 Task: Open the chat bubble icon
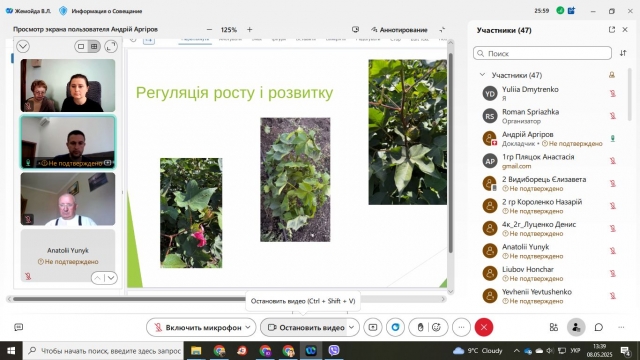pyautogui.click(x=599, y=327)
